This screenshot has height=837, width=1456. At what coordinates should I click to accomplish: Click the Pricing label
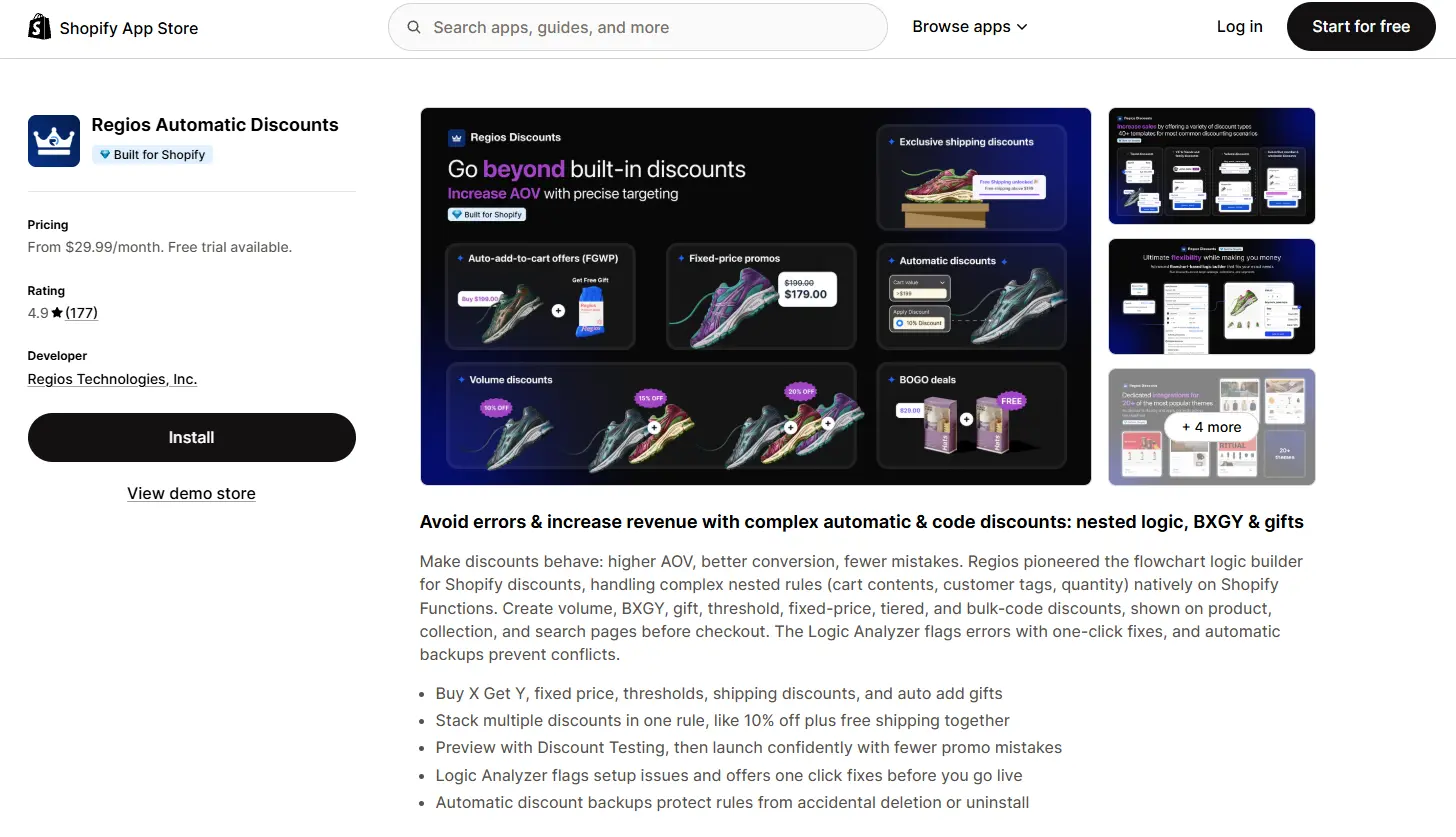[48, 225]
